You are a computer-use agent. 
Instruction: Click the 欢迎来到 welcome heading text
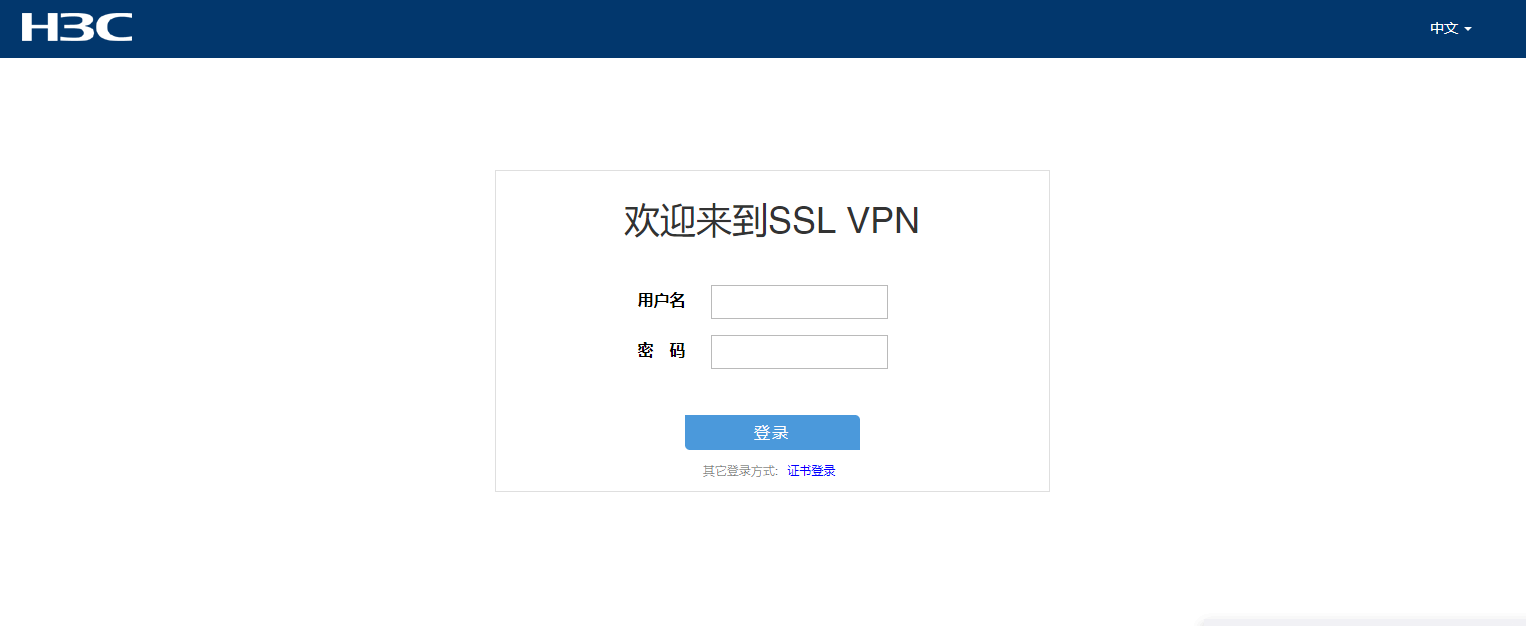pyautogui.click(x=695, y=221)
